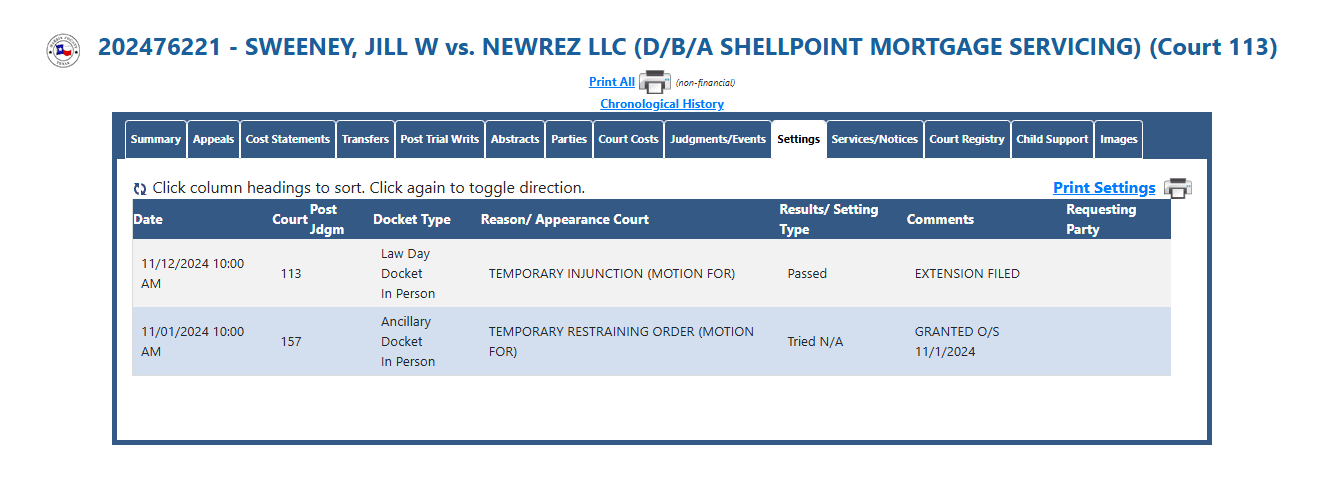This screenshot has width=1327, height=504.
Task: Switch to the Summary tab
Action: click(x=156, y=140)
